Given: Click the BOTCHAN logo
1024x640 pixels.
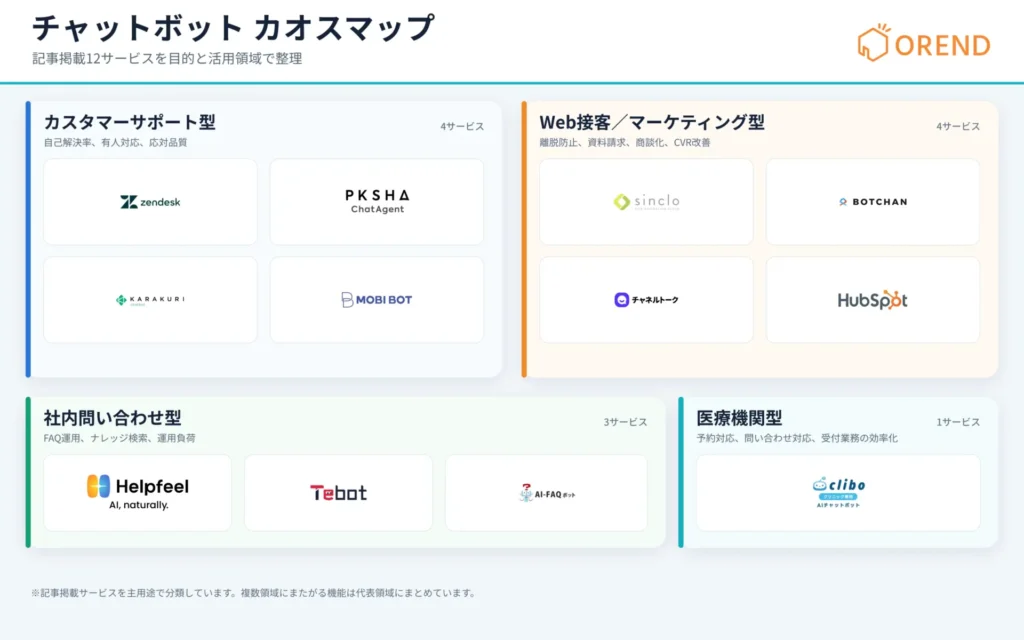Looking at the screenshot, I should (872, 202).
